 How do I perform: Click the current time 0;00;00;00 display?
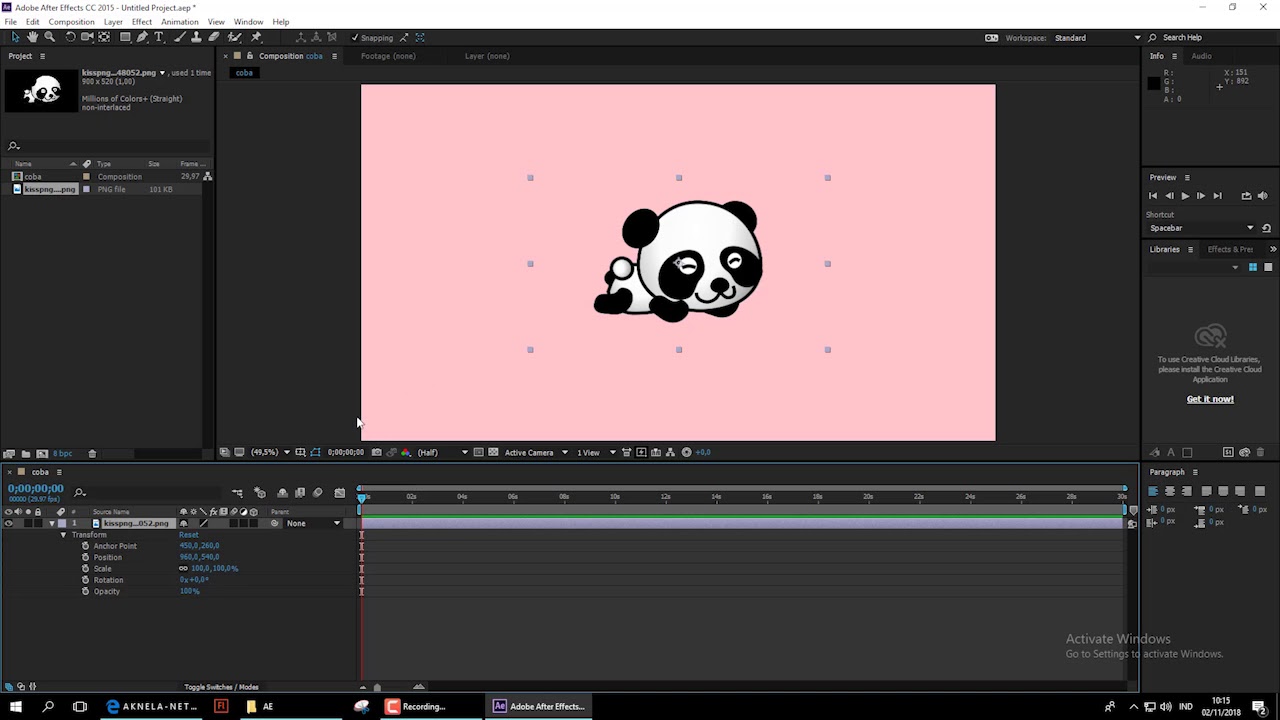point(36,488)
